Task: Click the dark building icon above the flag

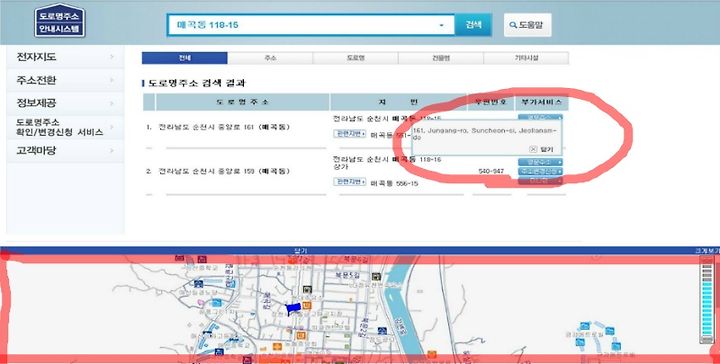Action: pos(307,290)
